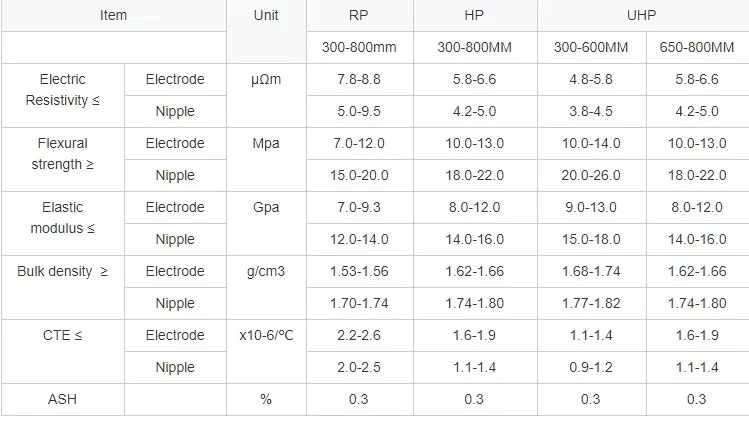Click the UHP column header
Viewport: 749px width, 422px height.
coord(641,16)
